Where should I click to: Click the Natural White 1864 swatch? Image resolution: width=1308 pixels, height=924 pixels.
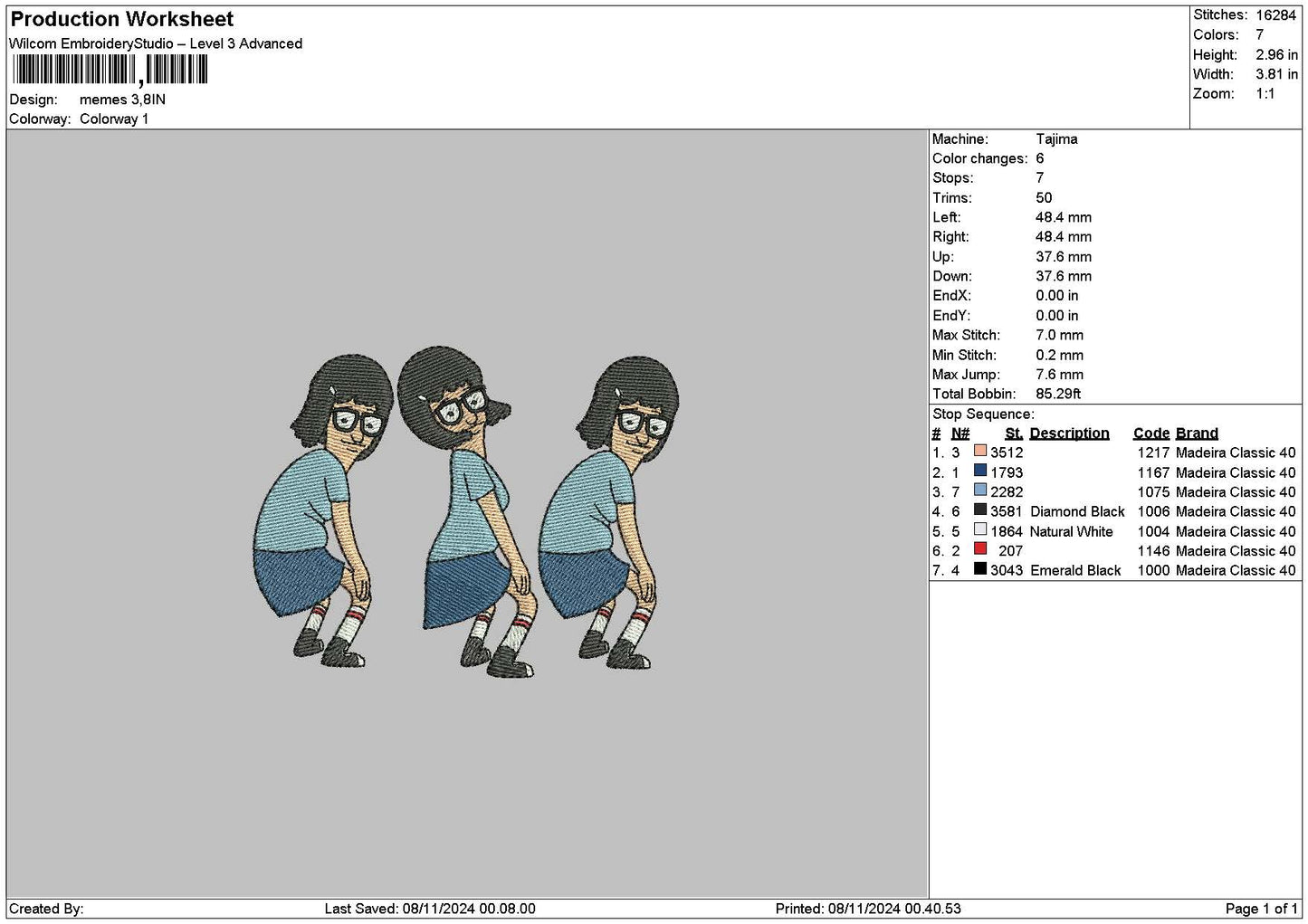[979, 530]
